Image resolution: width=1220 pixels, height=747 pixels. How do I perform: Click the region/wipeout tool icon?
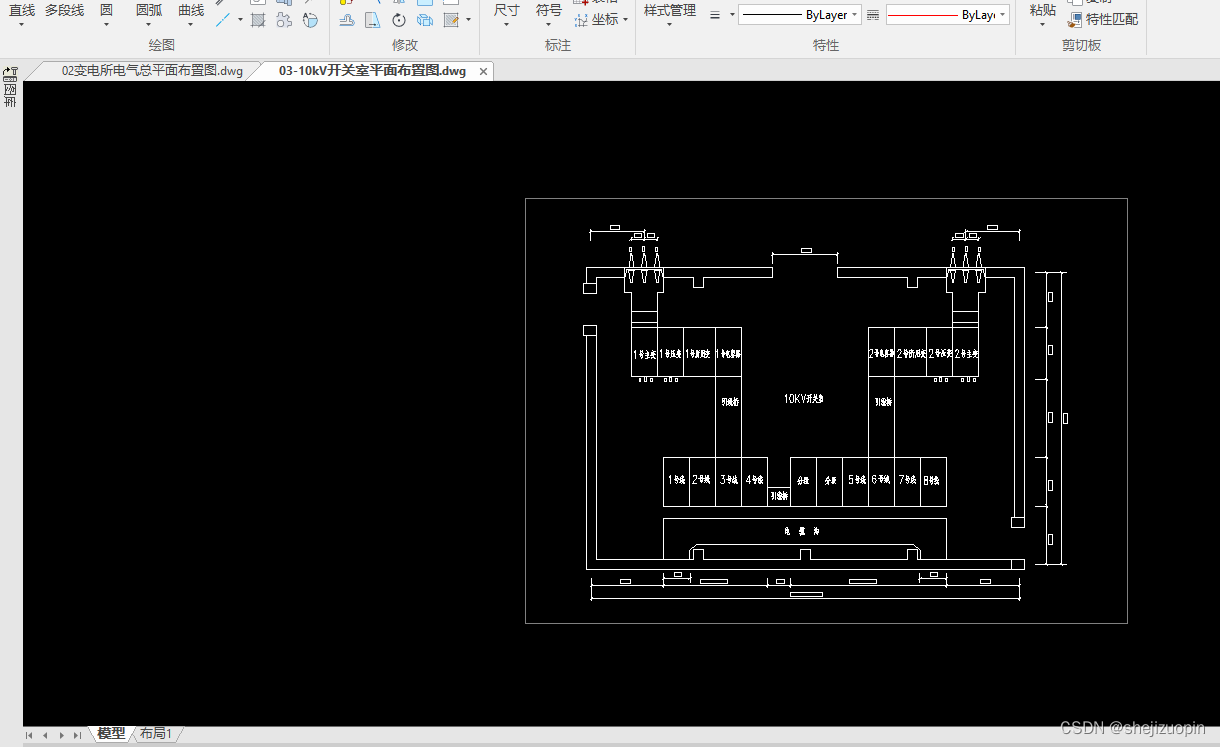coord(310,19)
